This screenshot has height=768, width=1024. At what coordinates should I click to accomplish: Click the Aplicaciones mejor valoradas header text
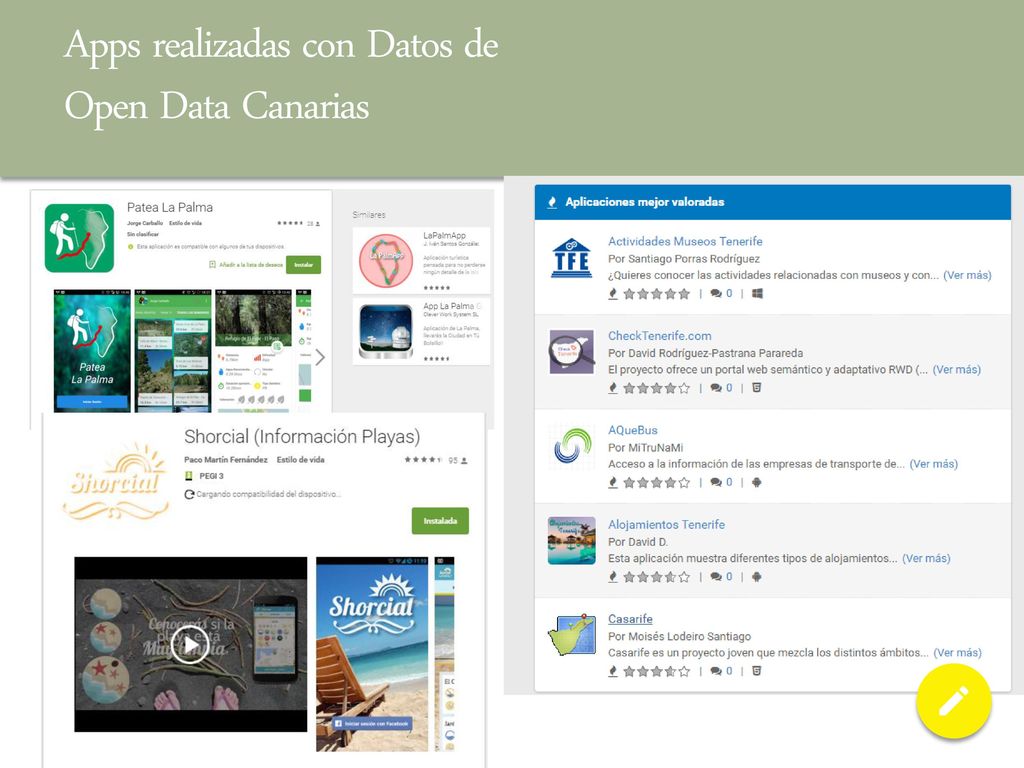click(x=645, y=202)
